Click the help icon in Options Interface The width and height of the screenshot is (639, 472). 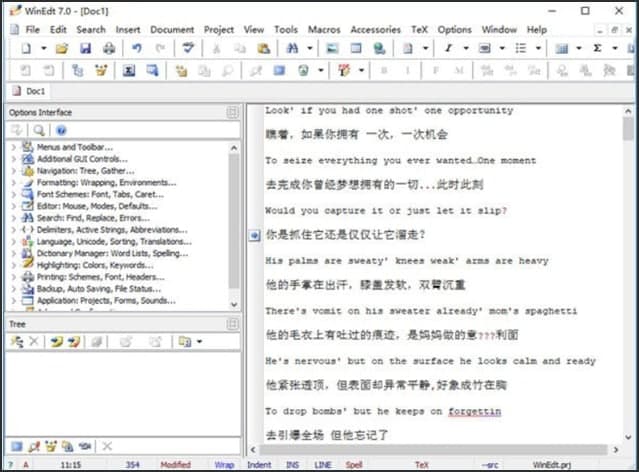pyautogui.click(x=61, y=130)
